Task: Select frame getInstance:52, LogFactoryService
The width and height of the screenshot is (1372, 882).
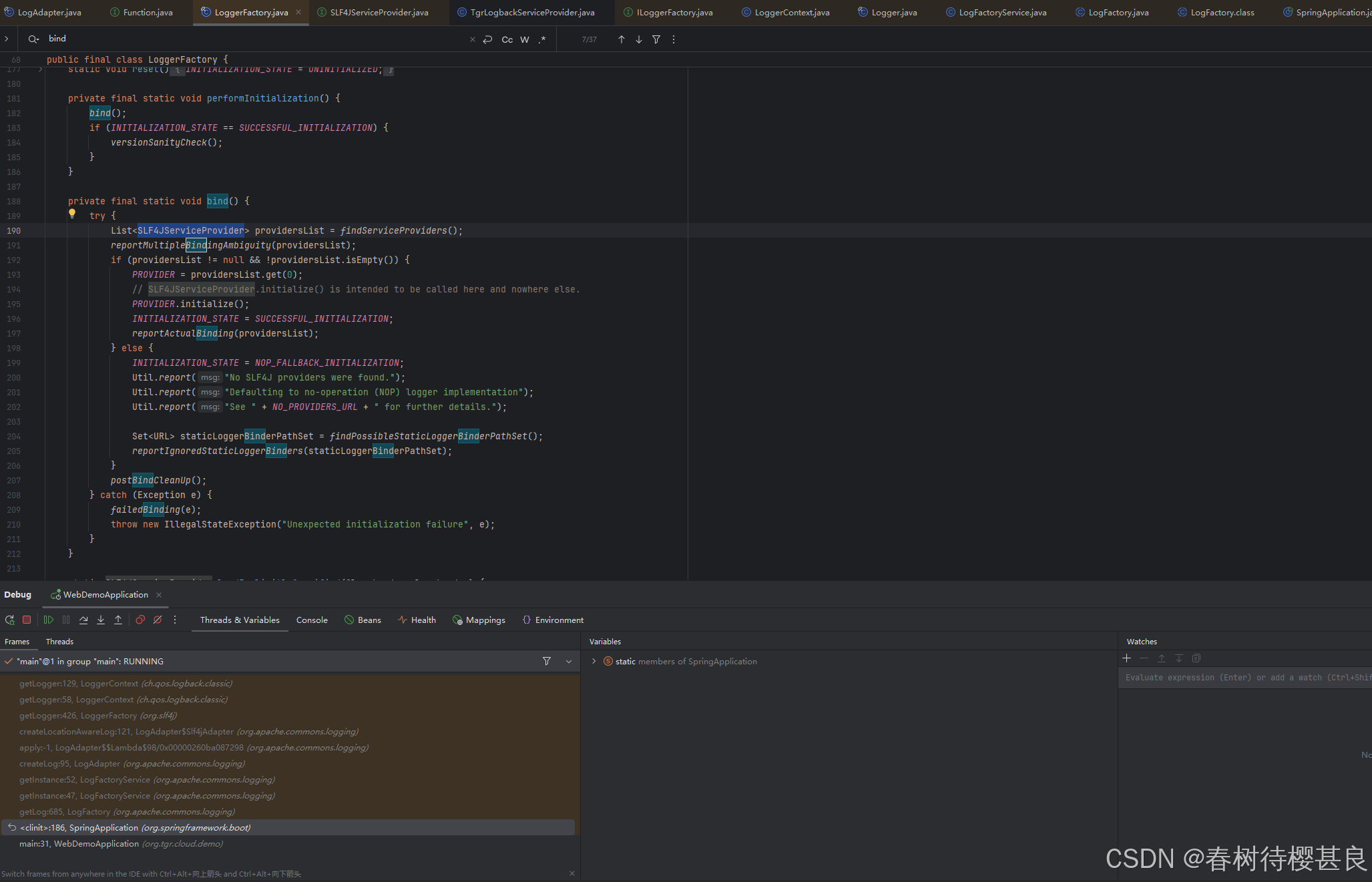Action: (x=288, y=780)
